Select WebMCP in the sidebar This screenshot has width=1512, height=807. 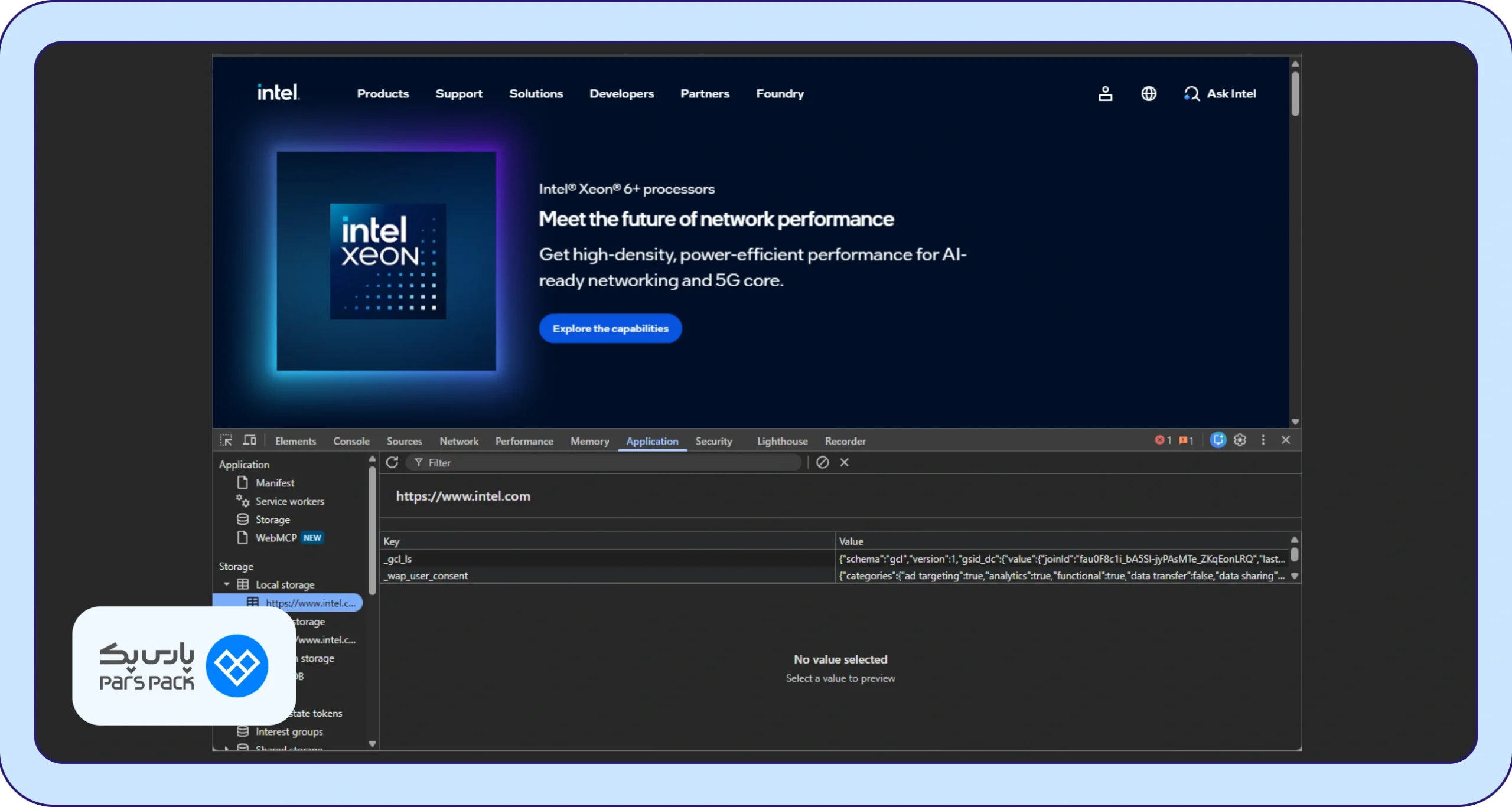click(276, 537)
